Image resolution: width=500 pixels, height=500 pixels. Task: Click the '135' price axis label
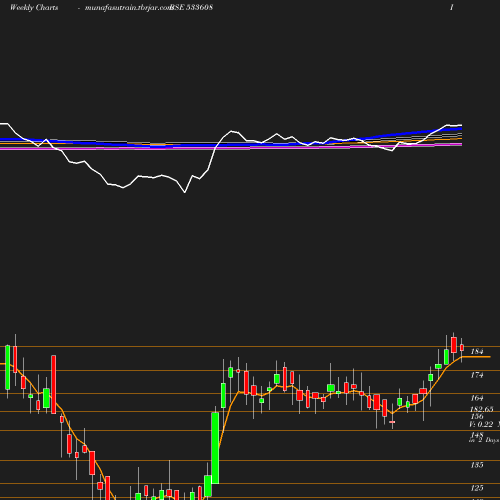[477, 465]
